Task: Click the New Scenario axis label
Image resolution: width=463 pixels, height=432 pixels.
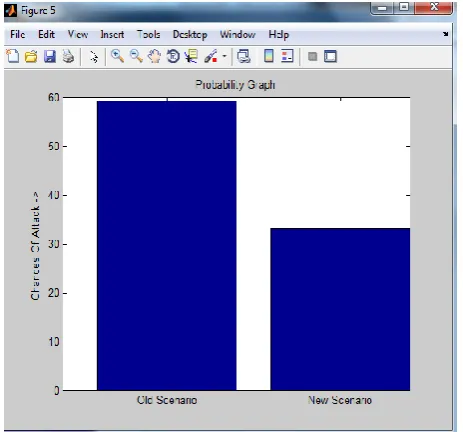Action: click(340, 400)
